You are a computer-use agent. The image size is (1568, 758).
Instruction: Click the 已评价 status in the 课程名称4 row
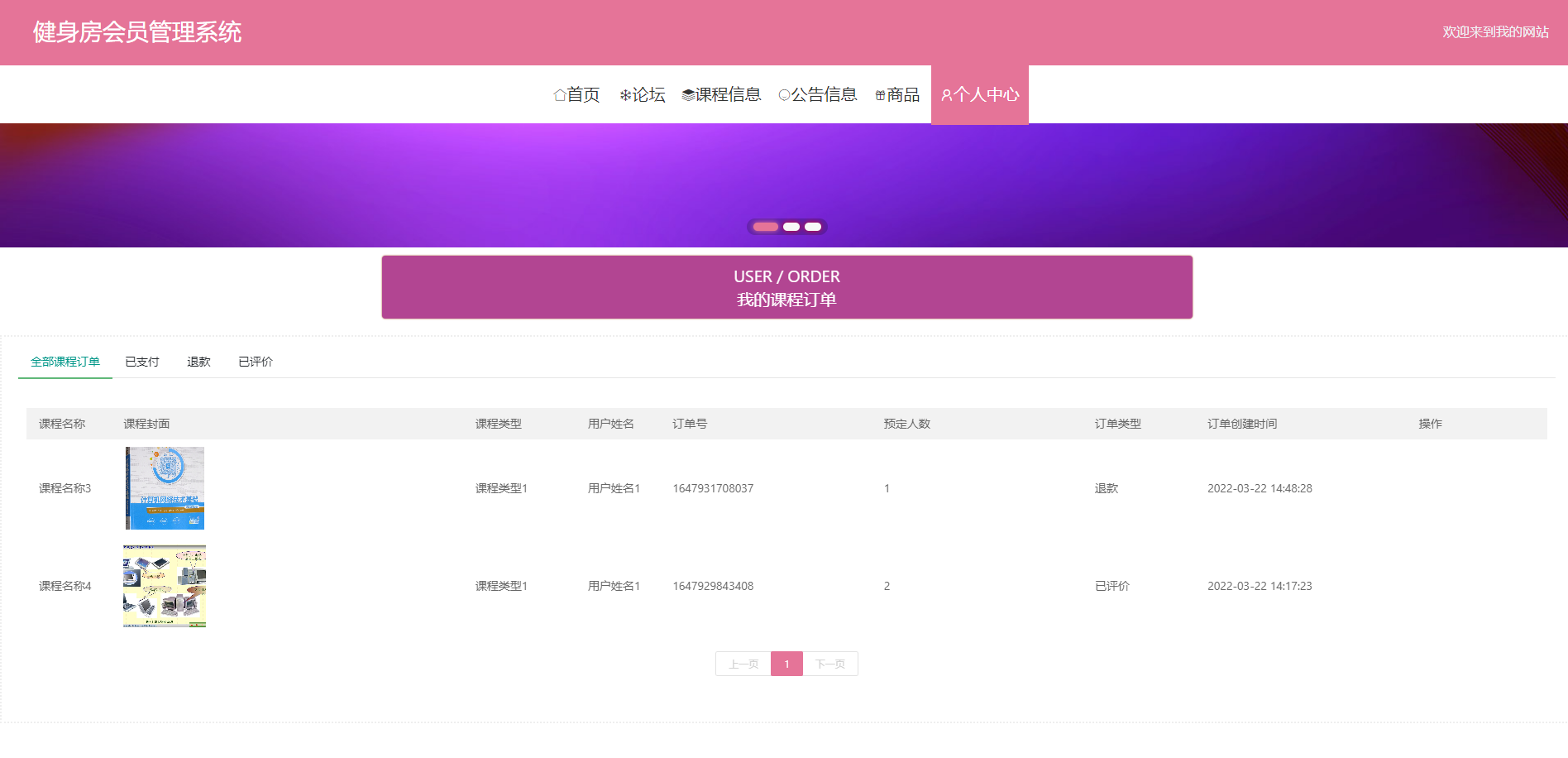pos(1112,586)
